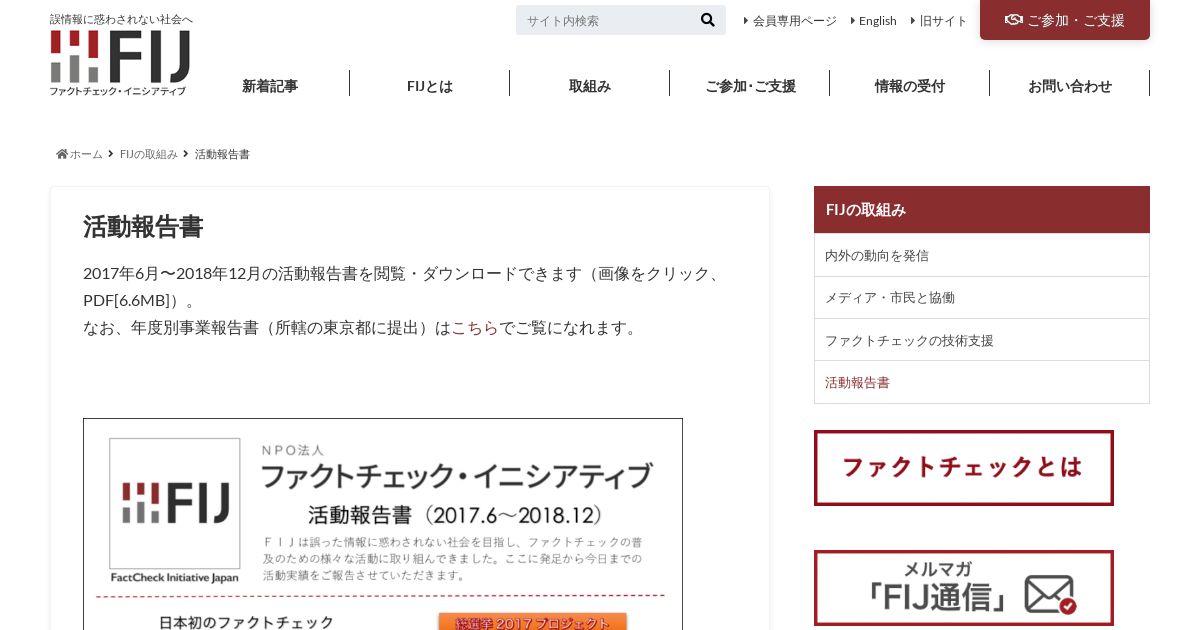The width and height of the screenshot is (1200, 630).
Task: Open 旧サイト link in header
Action: pos(943,20)
